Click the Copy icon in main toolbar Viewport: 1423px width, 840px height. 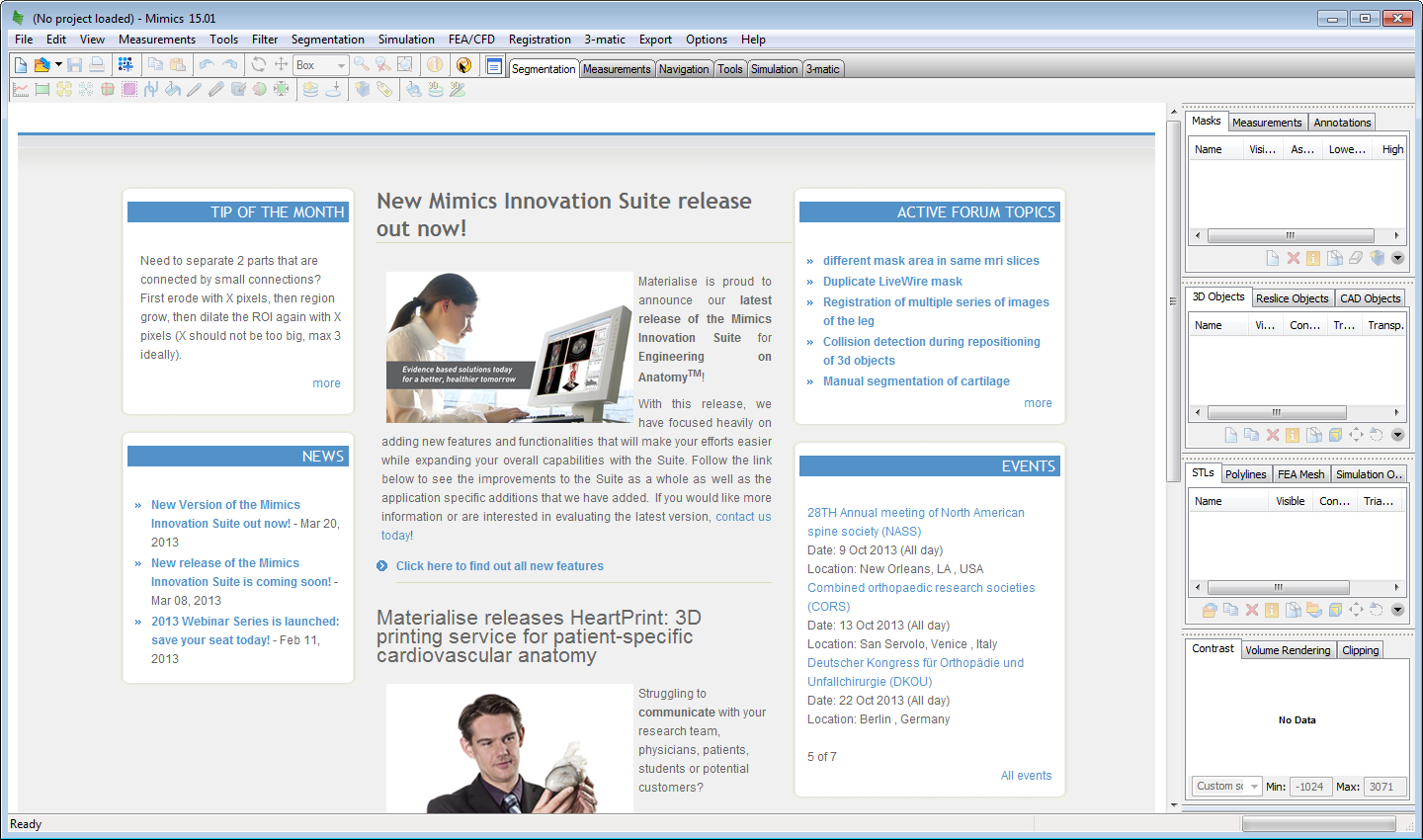[155, 64]
